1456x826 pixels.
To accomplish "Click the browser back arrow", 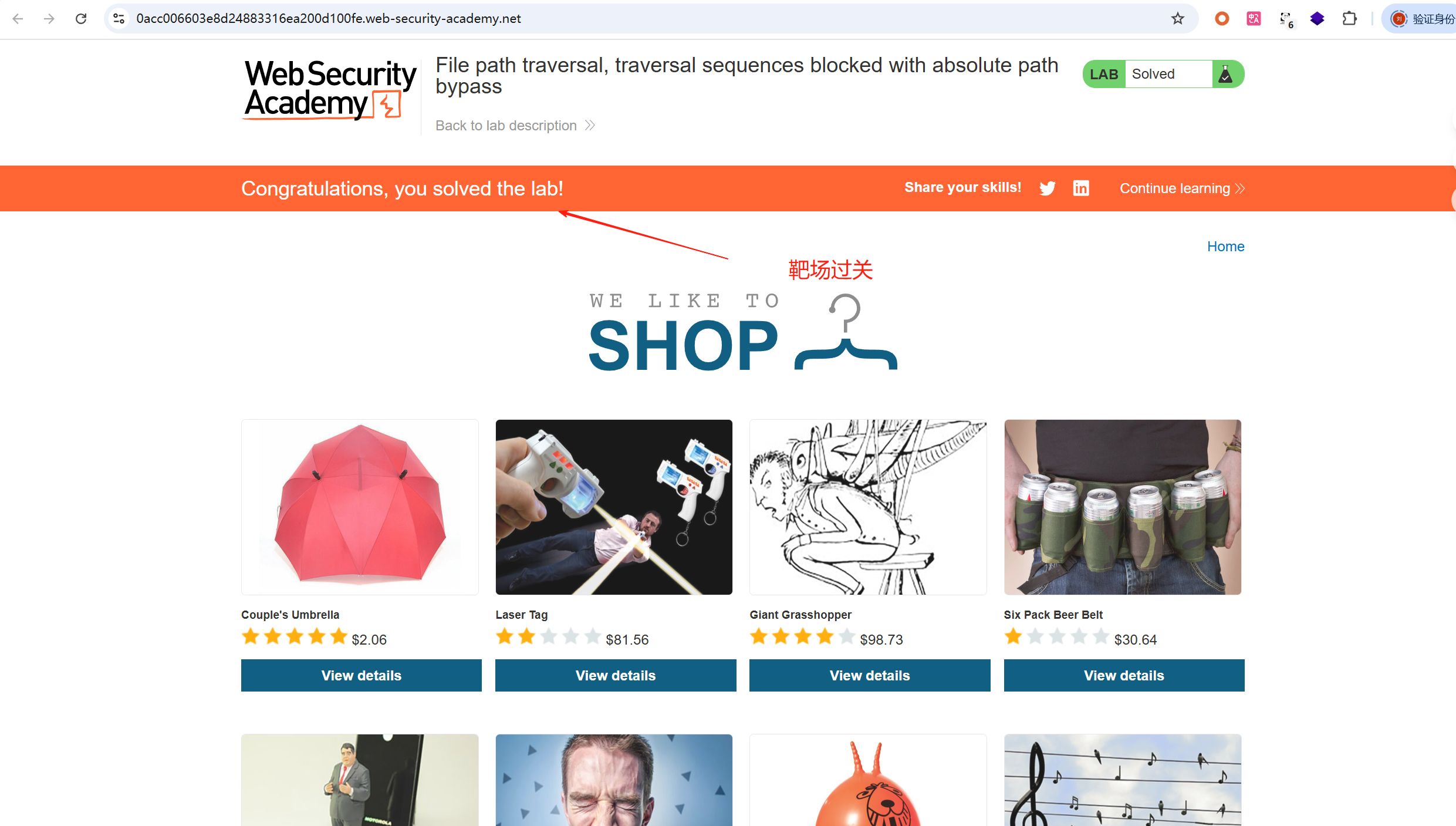I will (x=18, y=19).
